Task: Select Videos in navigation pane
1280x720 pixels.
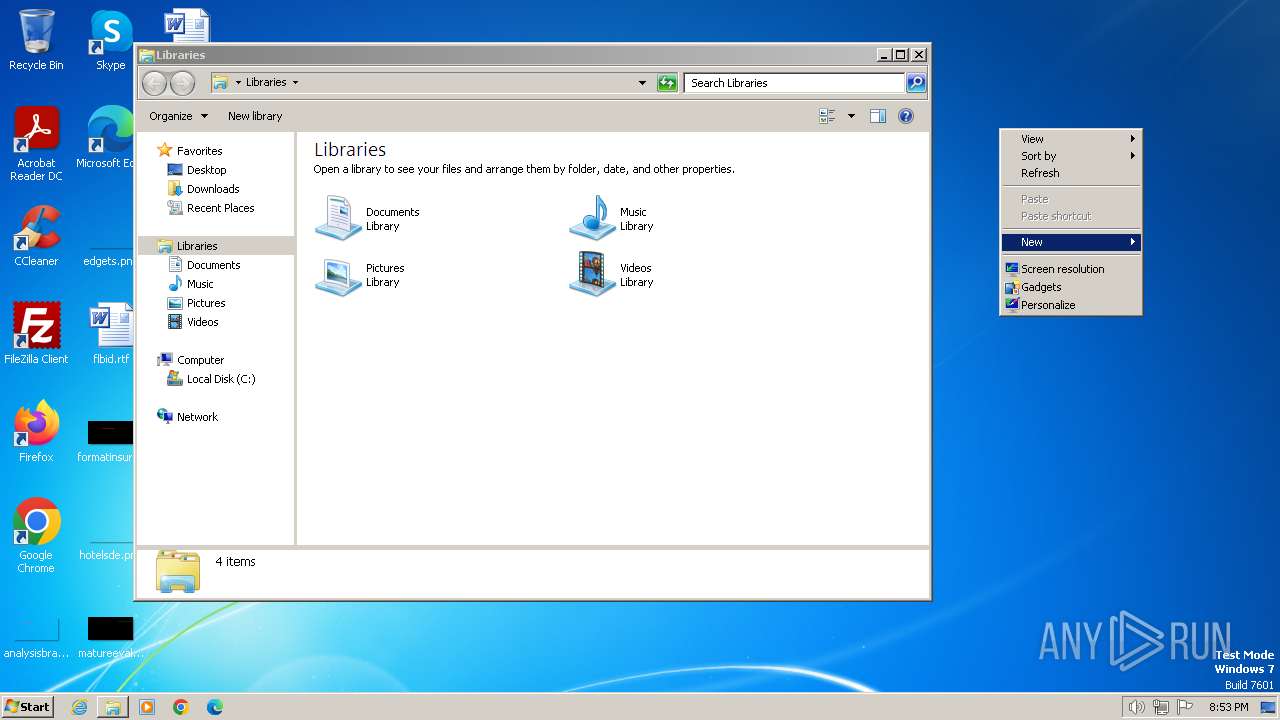Action: pos(202,322)
